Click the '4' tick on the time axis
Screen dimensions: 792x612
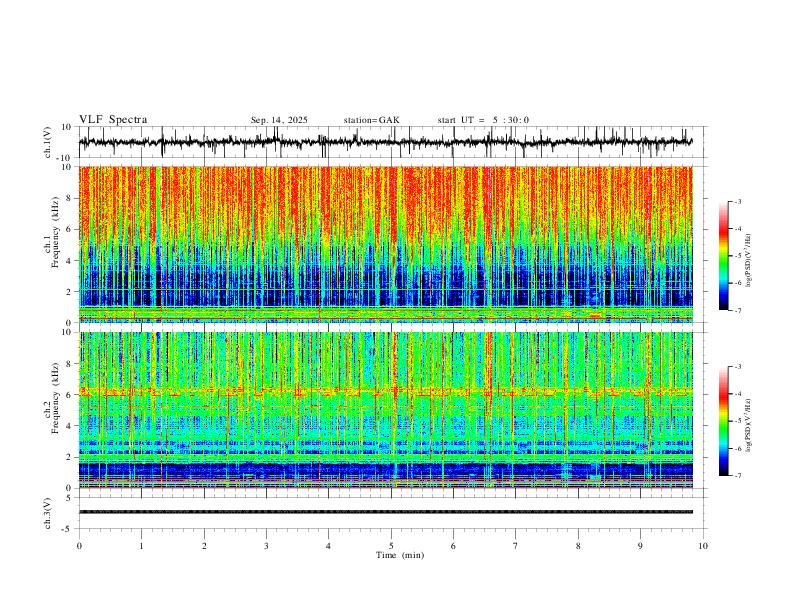click(328, 546)
